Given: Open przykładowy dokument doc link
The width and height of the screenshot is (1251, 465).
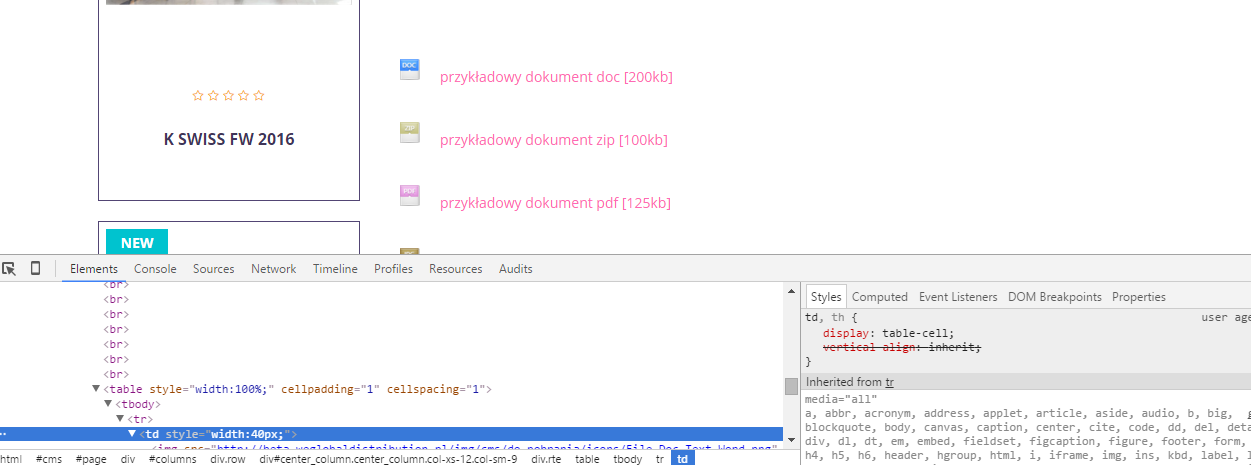Looking at the screenshot, I should coord(556,77).
